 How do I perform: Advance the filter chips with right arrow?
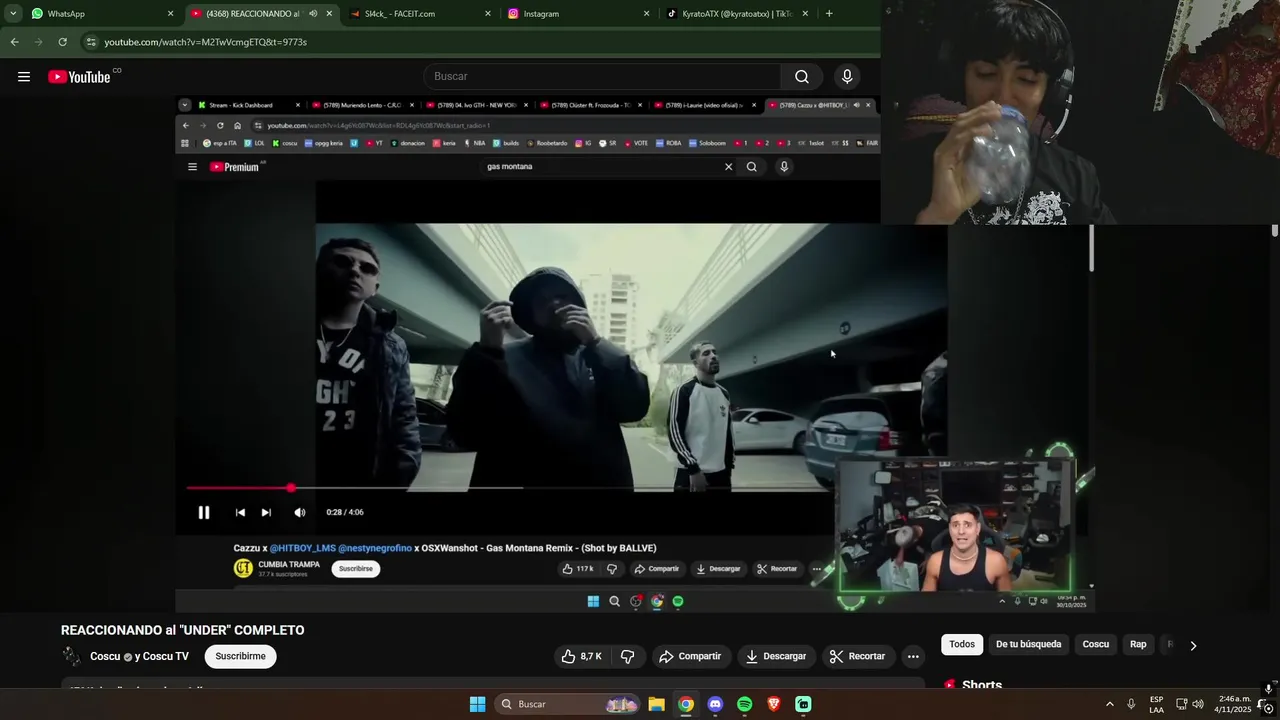tap(1193, 645)
